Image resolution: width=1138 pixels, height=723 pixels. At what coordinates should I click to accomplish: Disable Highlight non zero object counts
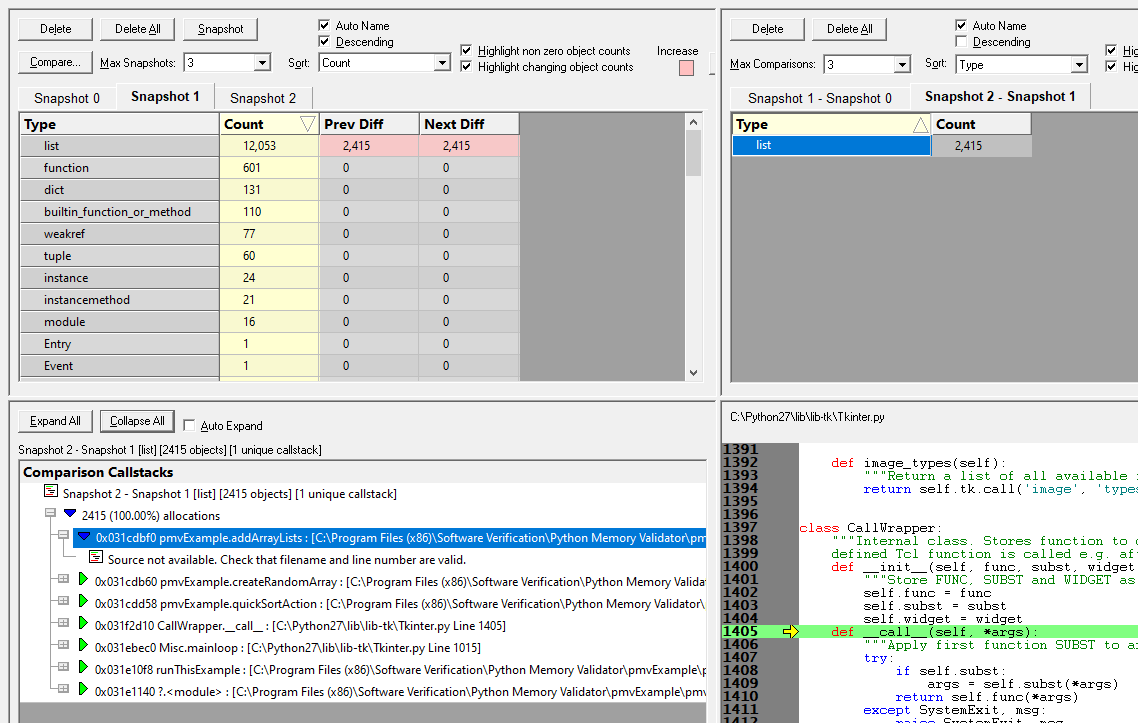pos(467,50)
